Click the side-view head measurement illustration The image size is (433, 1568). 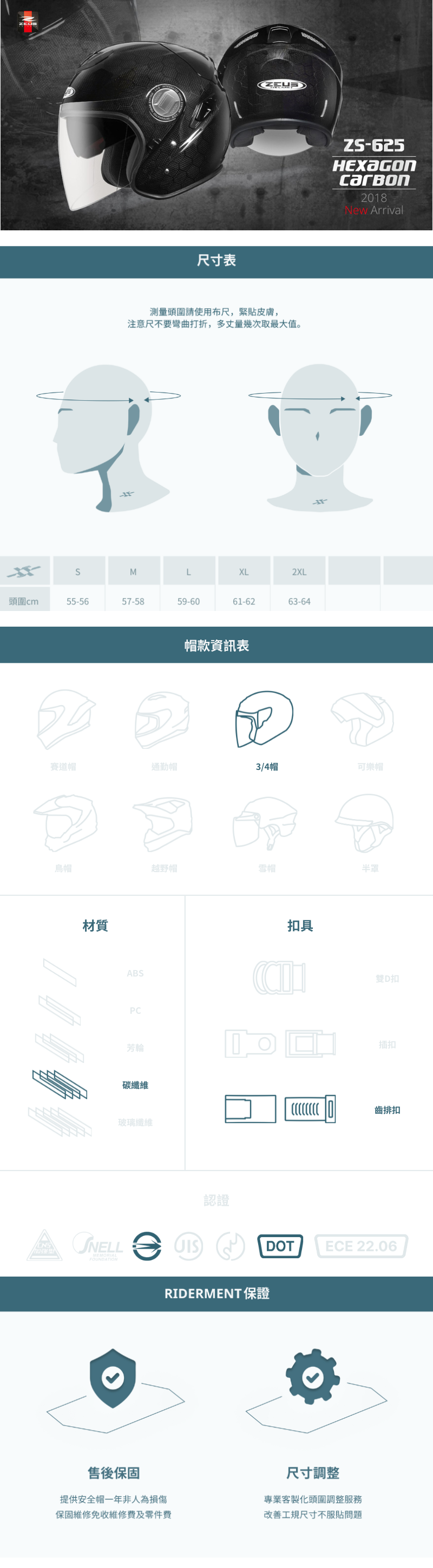coord(108,437)
